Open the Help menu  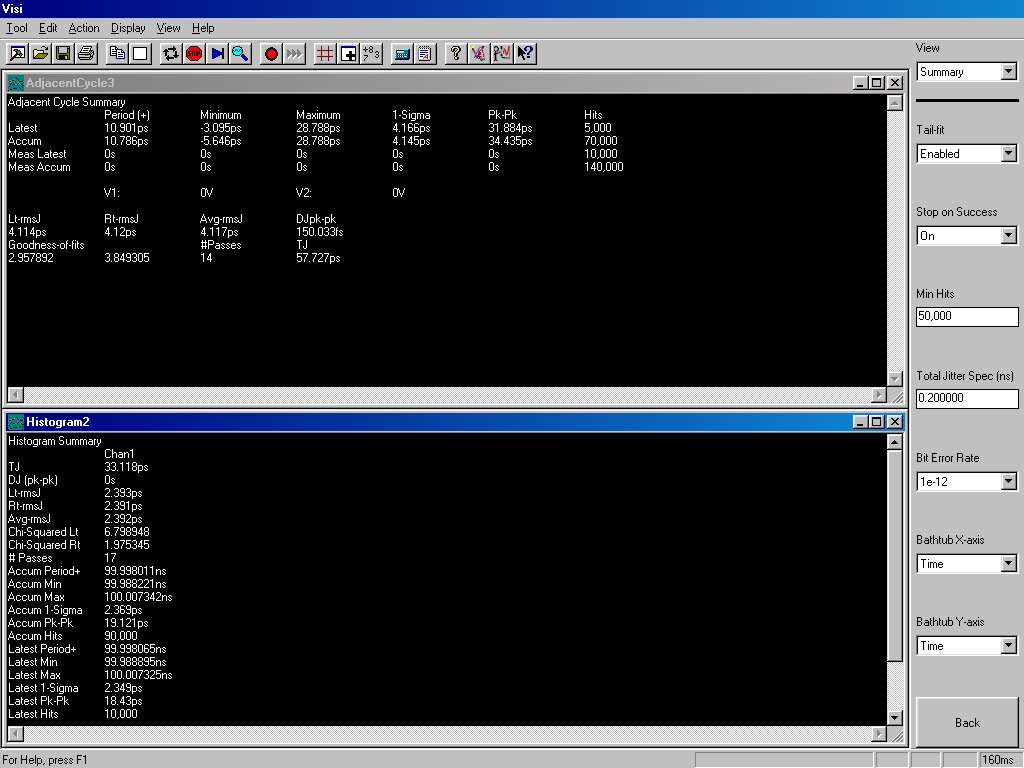[x=203, y=28]
